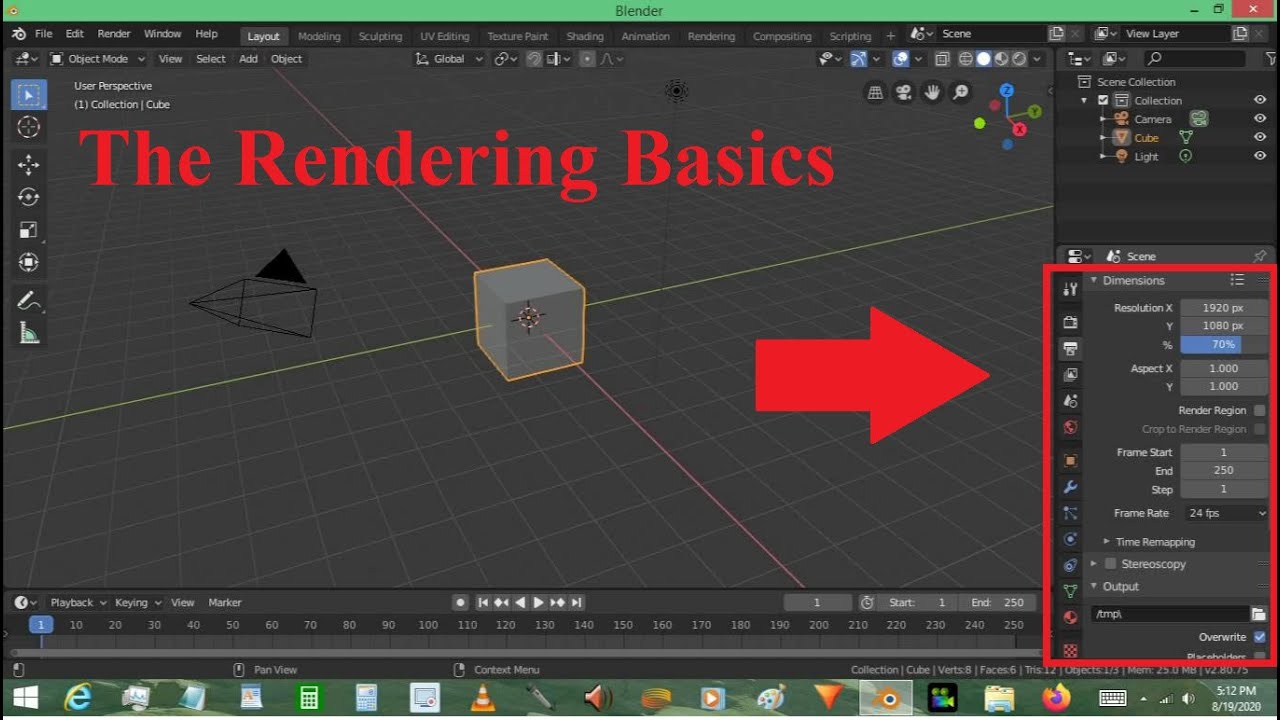This screenshot has height=720, width=1280.
Task: Toggle X-ray display in viewport header
Action: (943, 59)
